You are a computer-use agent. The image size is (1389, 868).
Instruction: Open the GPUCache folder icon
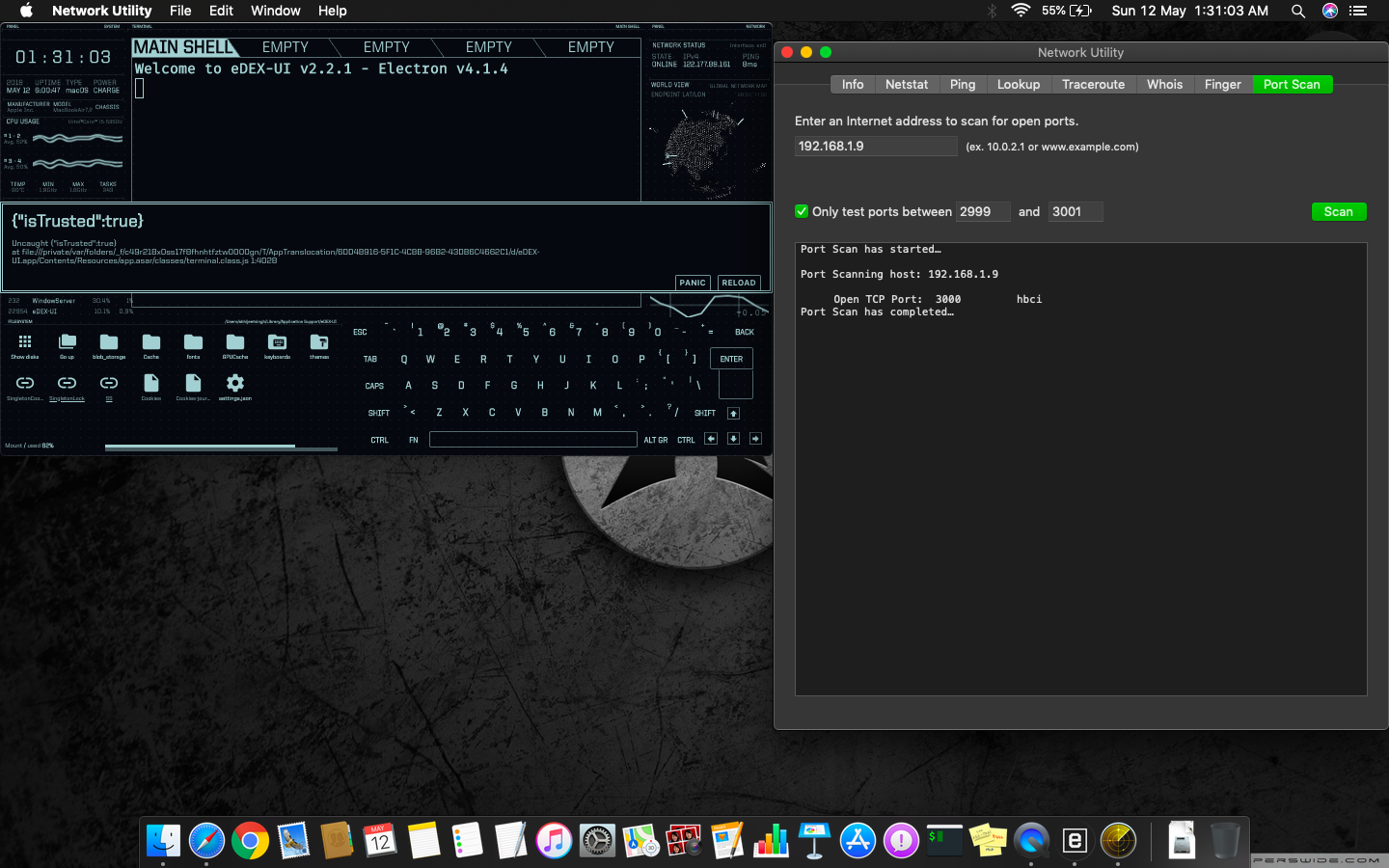[234, 343]
